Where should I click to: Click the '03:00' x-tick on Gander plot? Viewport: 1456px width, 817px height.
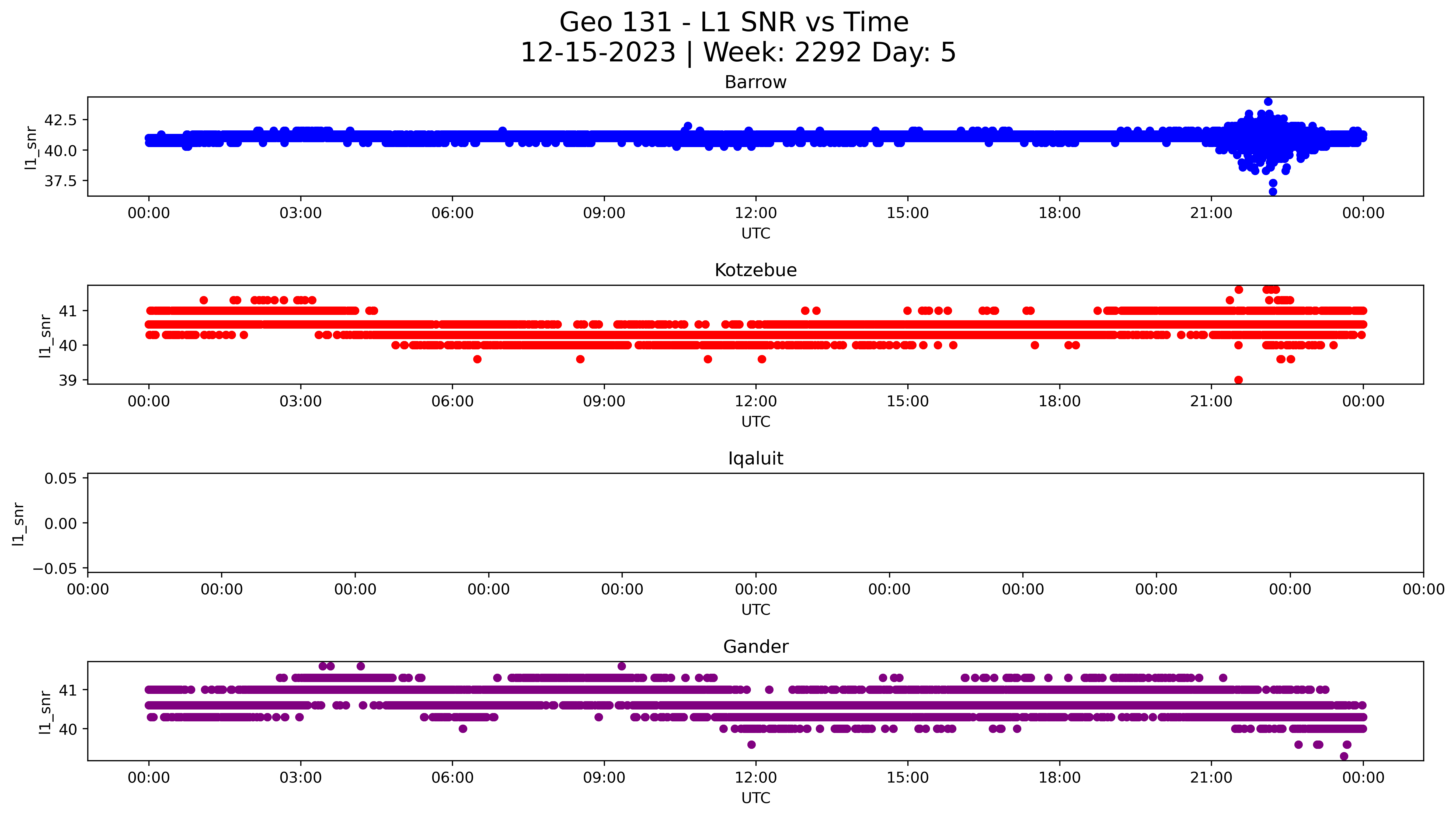point(301,778)
